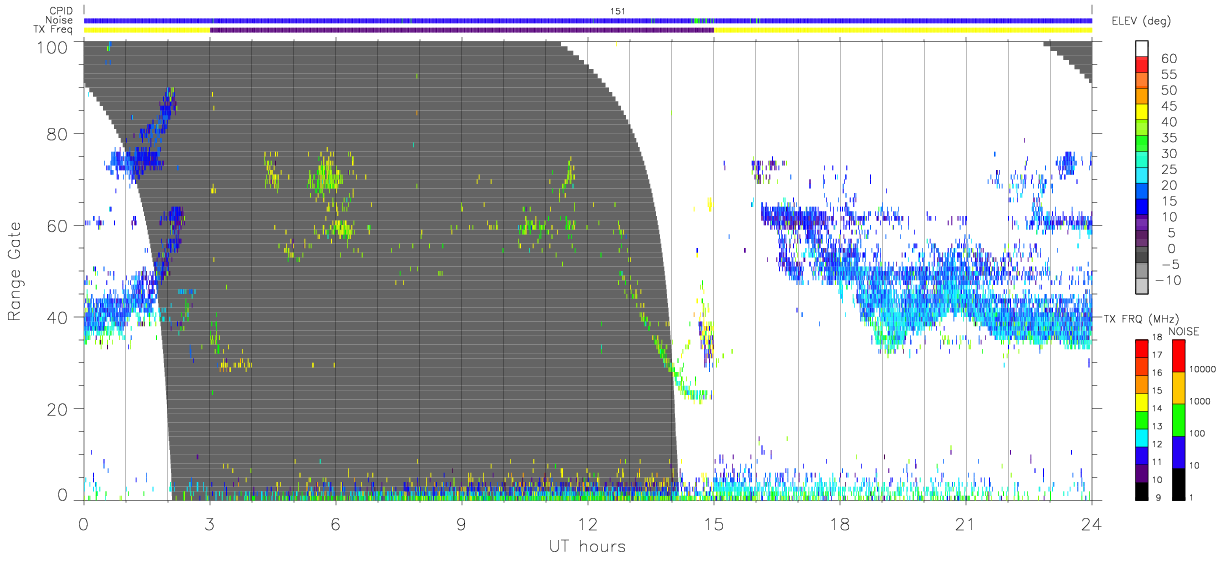Click the NOISE legend title

(1184, 331)
